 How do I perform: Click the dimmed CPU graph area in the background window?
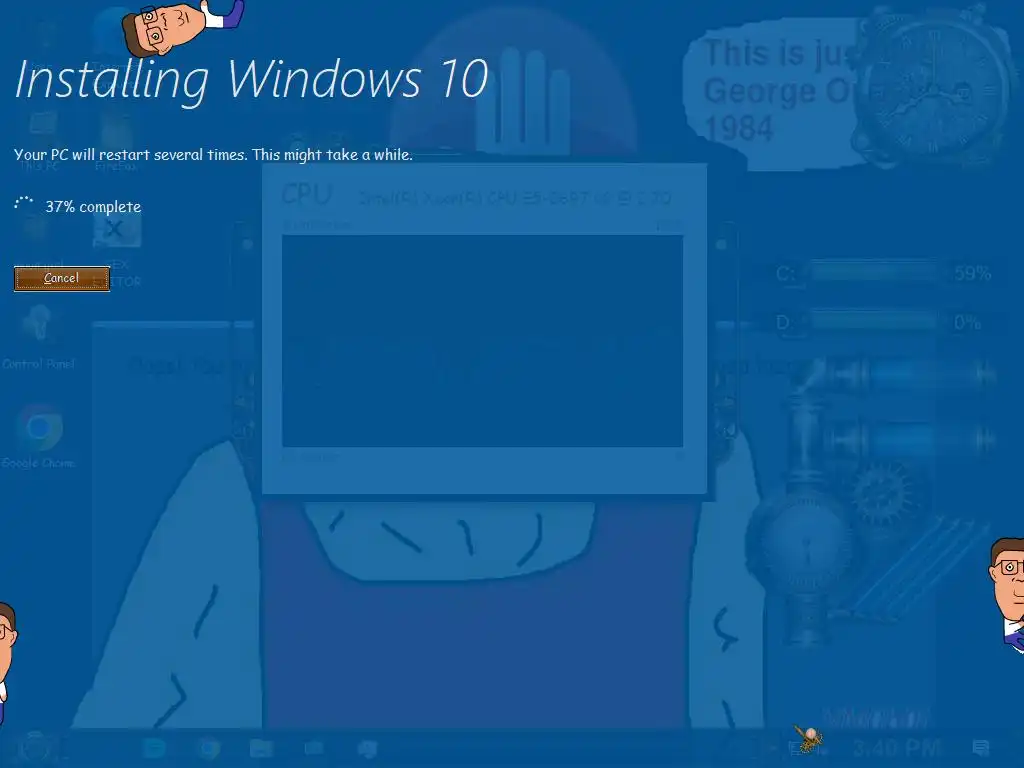[483, 341]
